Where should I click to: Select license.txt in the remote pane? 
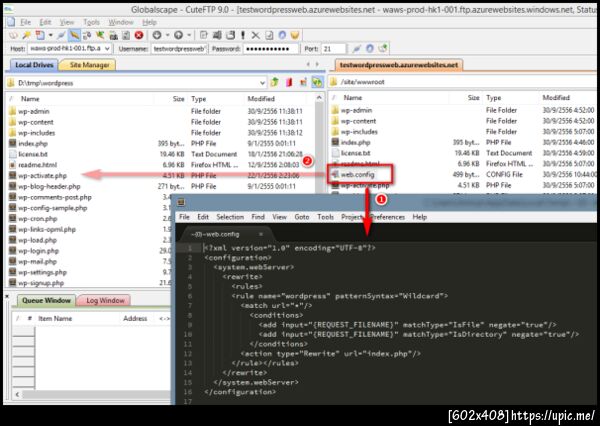point(355,153)
